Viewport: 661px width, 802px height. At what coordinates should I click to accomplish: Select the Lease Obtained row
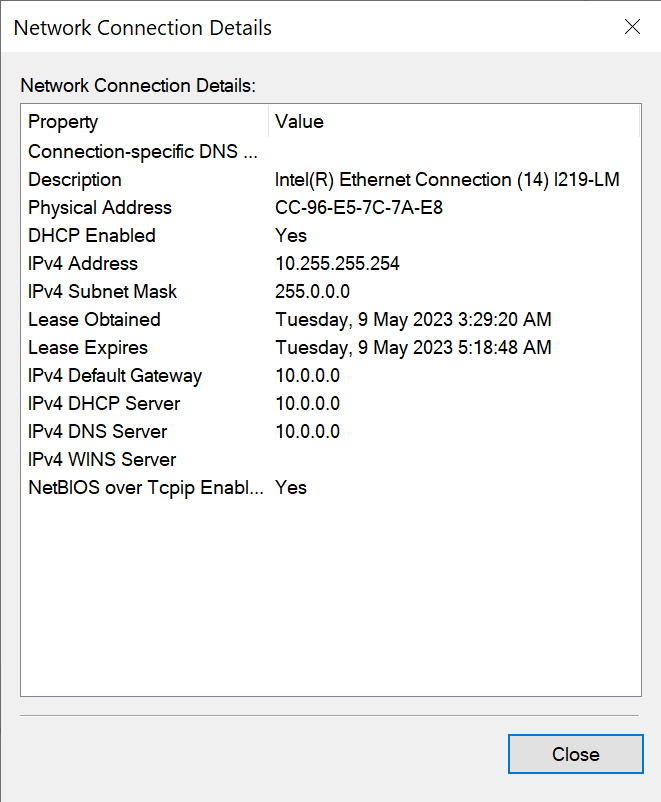pyautogui.click(x=330, y=320)
